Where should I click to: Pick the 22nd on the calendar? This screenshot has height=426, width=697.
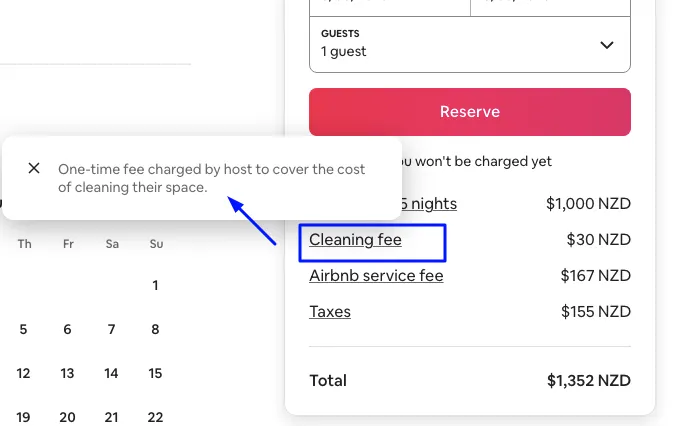click(x=155, y=417)
